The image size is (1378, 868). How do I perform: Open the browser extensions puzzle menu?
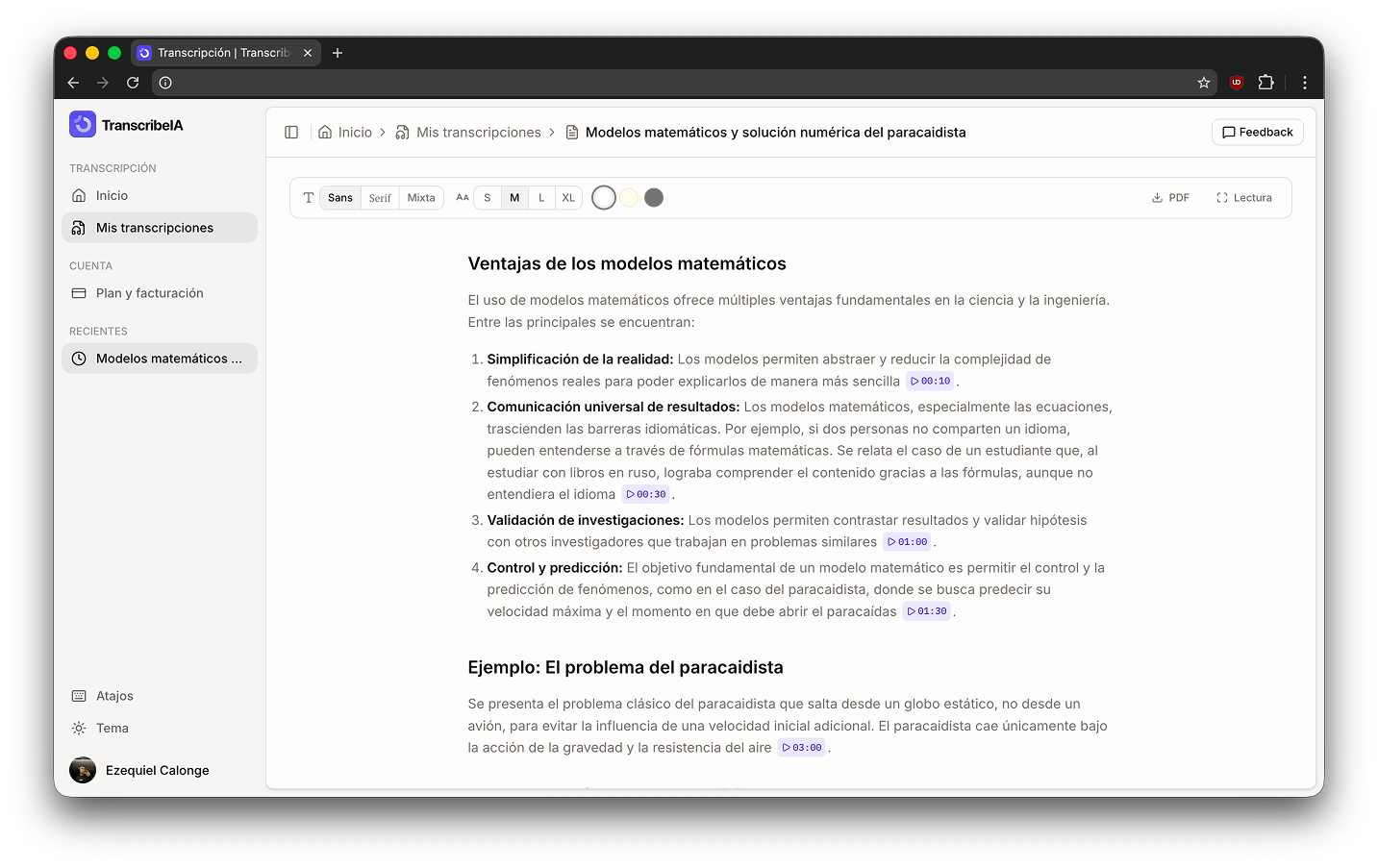1266,83
